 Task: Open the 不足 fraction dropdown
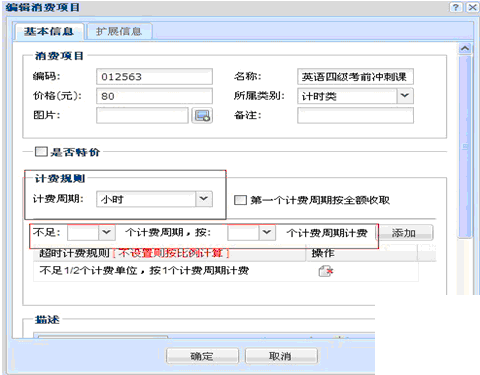(107, 232)
